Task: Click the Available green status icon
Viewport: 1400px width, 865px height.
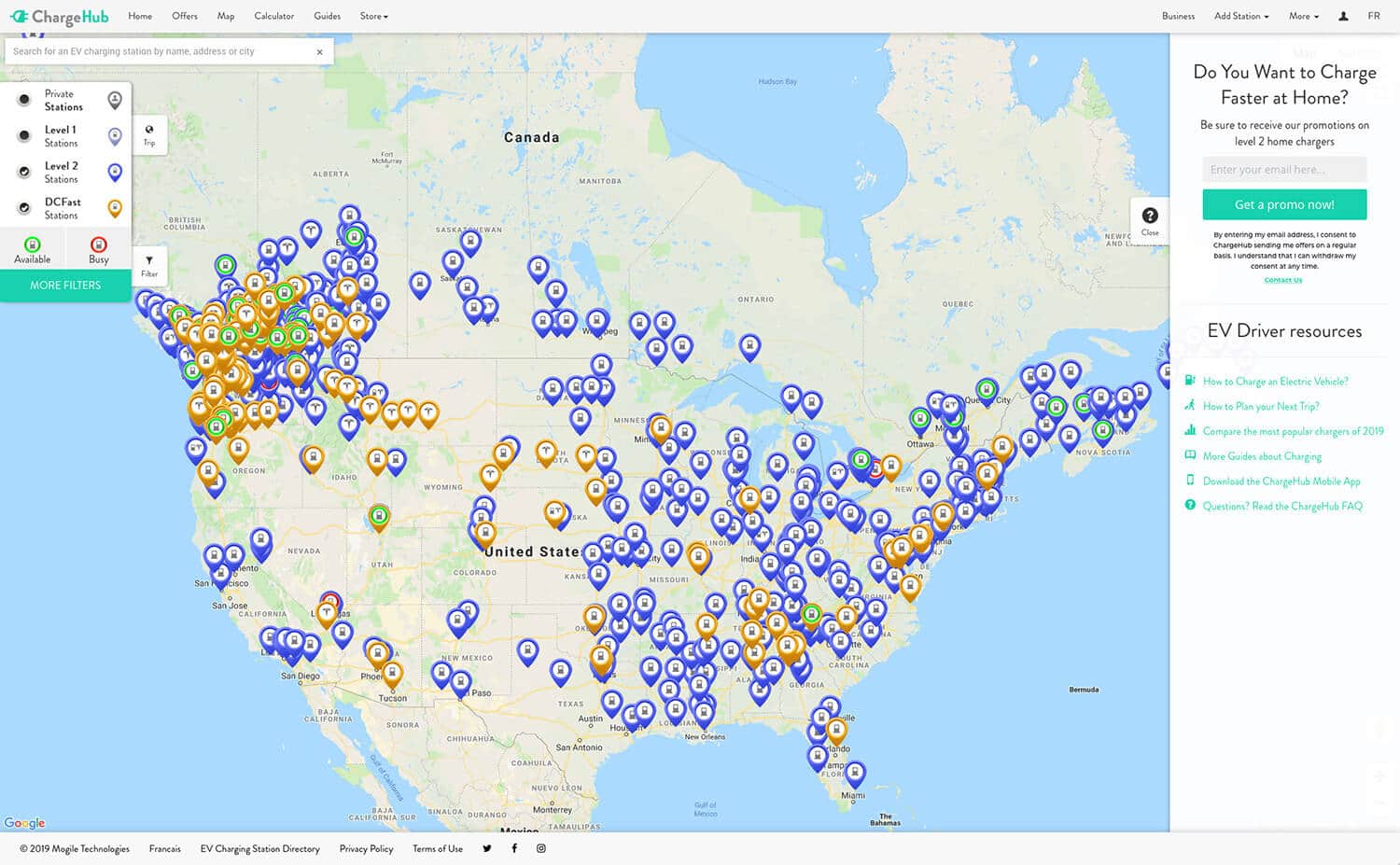Action: click(x=33, y=245)
